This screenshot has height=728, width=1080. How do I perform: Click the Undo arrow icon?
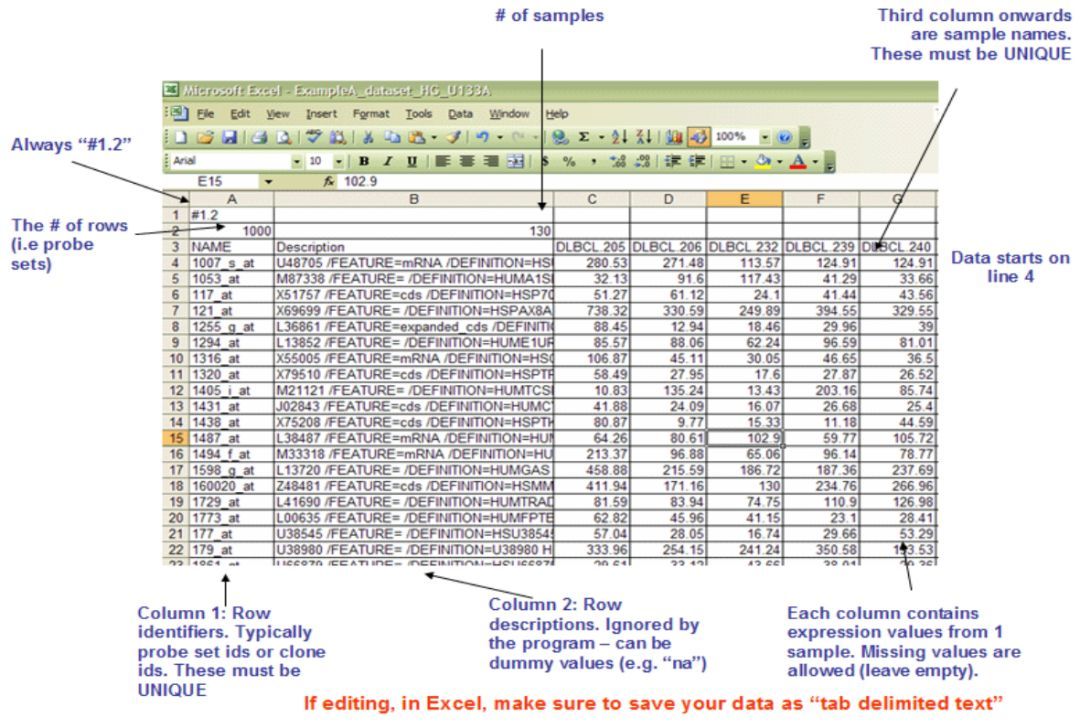pos(483,136)
